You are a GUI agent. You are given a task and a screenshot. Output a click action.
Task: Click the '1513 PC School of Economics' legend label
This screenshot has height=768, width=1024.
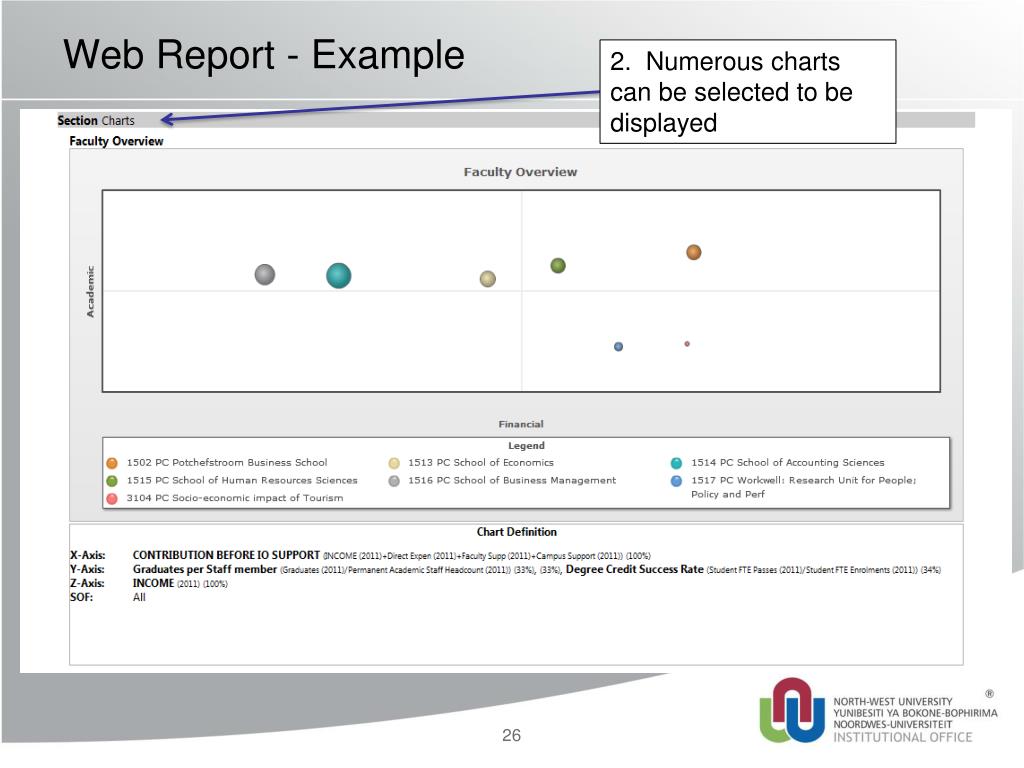480,463
